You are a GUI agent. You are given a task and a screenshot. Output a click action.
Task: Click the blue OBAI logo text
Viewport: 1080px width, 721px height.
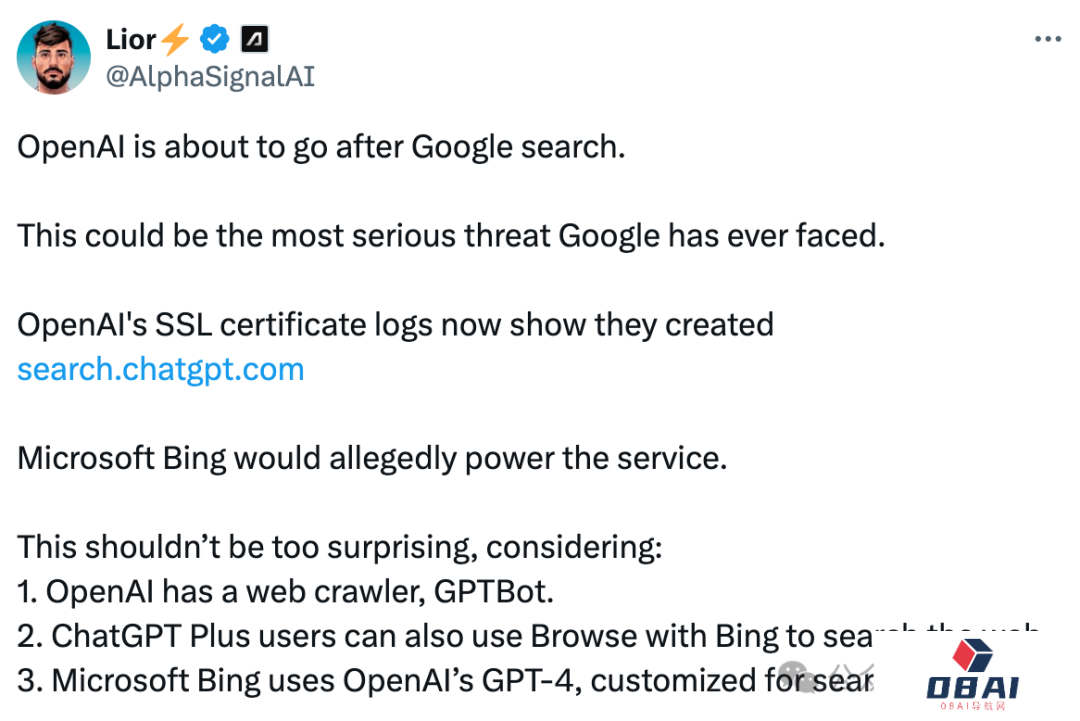tap(972, 687)
